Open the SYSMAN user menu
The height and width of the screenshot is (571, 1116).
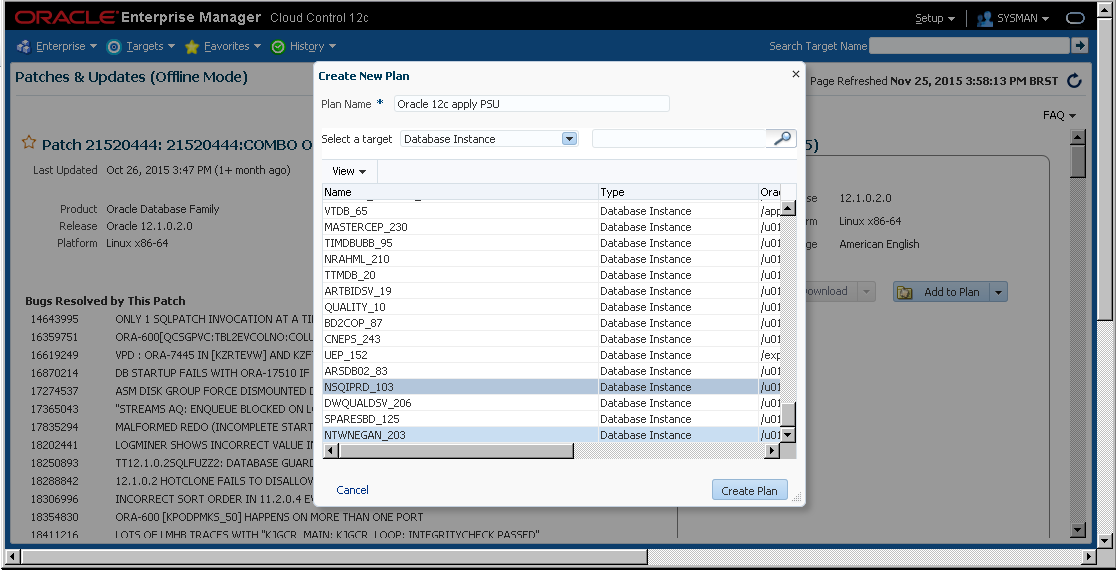pos(1023,19)
